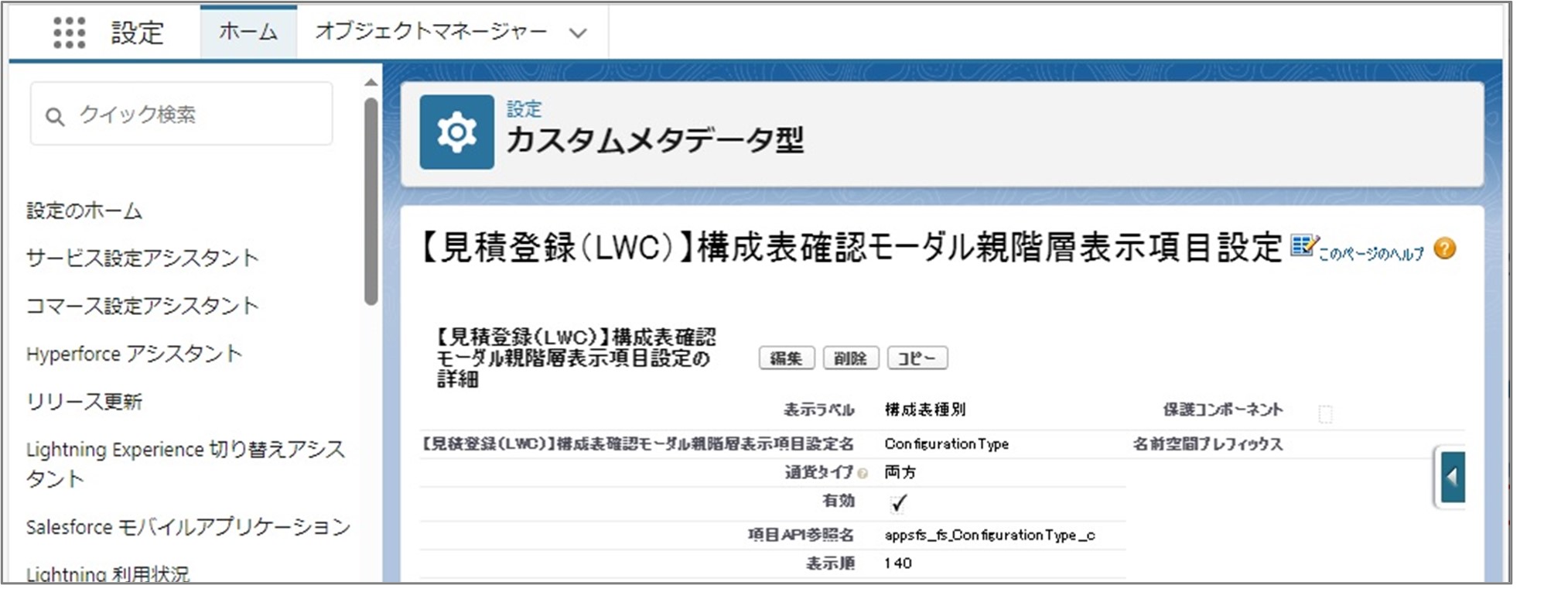Click the ConfigurationType name value
The width and height of the screenshot is (1568, 589).
(x=947, y=443)
